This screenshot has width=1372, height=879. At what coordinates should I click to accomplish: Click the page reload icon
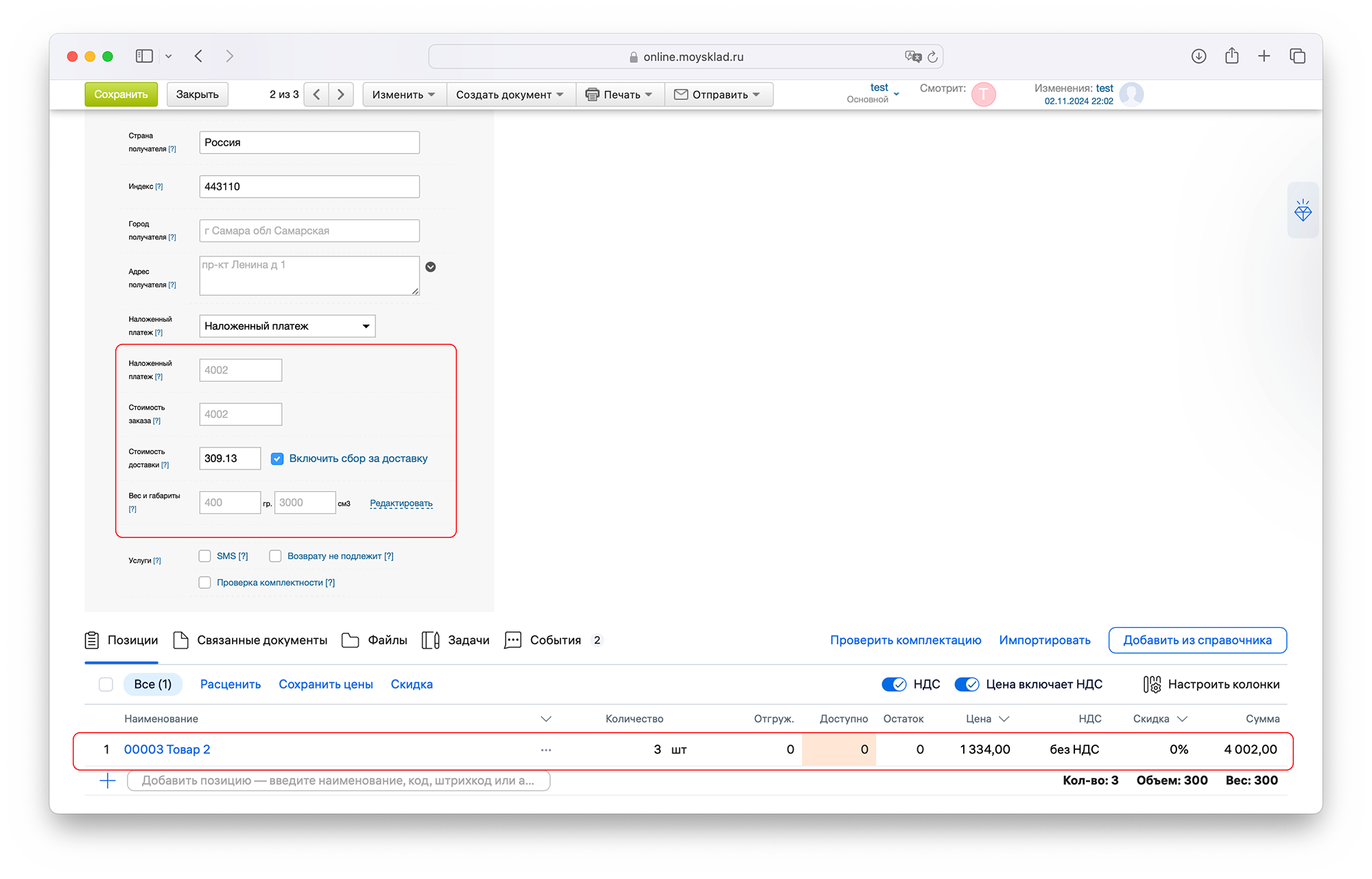tap(932, 57)
